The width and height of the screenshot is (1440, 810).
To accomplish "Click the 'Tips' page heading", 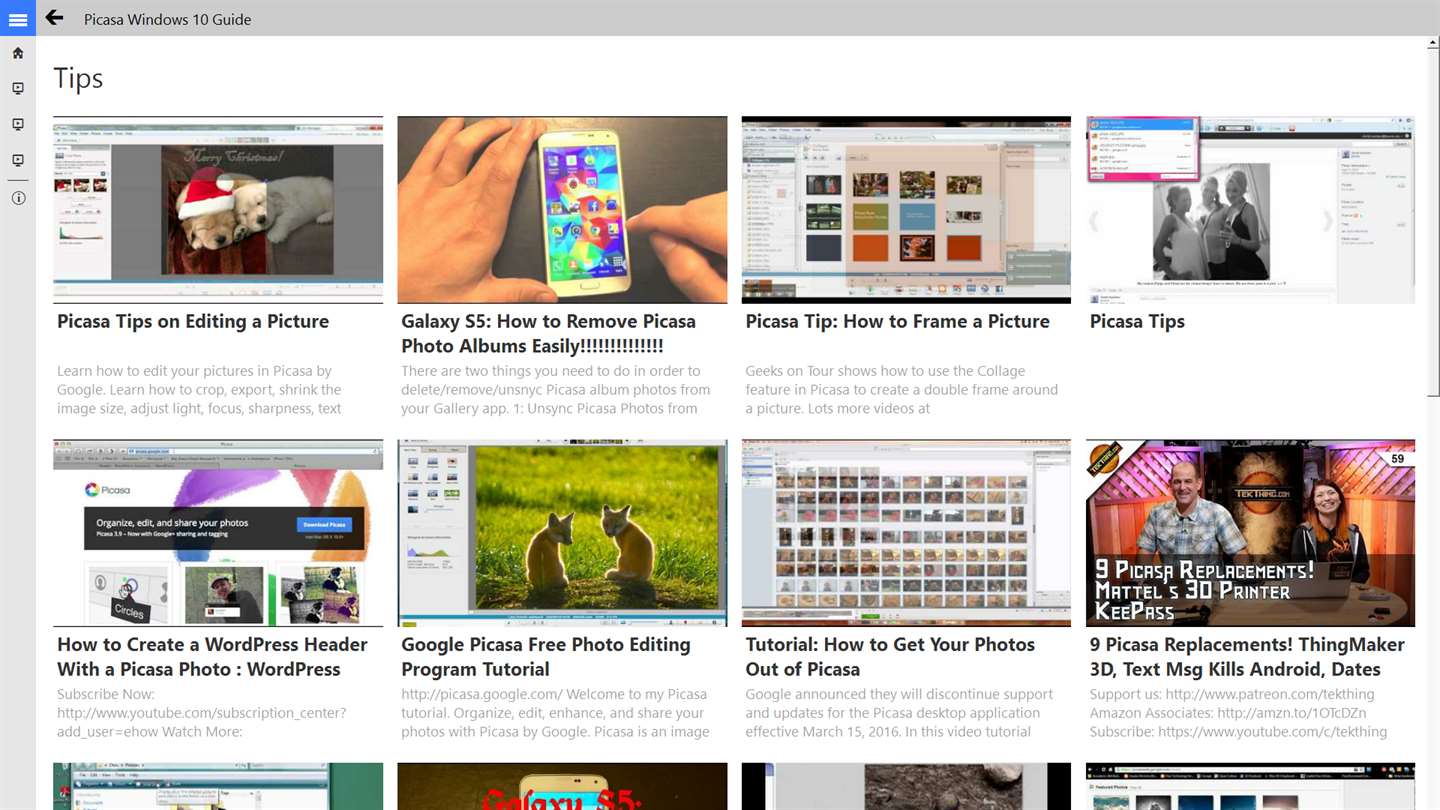I will pos(78,78).
